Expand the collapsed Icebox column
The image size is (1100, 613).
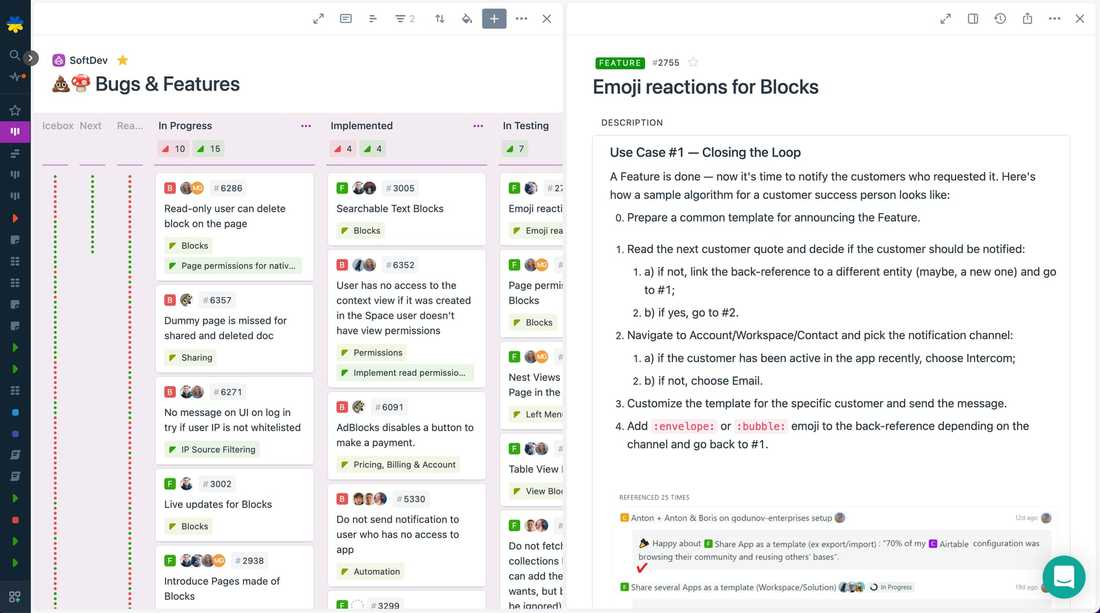(x=57, y=126)
